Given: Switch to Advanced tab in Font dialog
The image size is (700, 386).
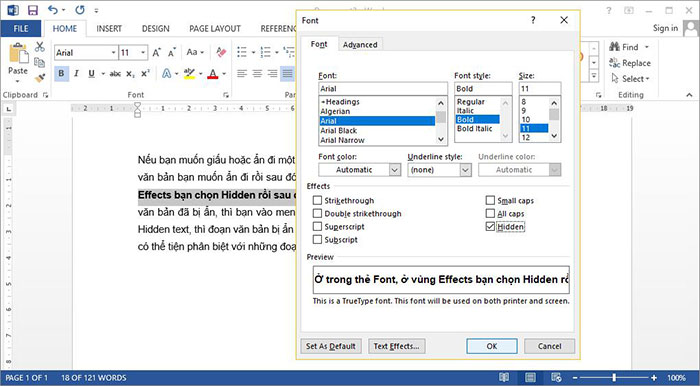Looking at the screenshot, I should 360,45.
